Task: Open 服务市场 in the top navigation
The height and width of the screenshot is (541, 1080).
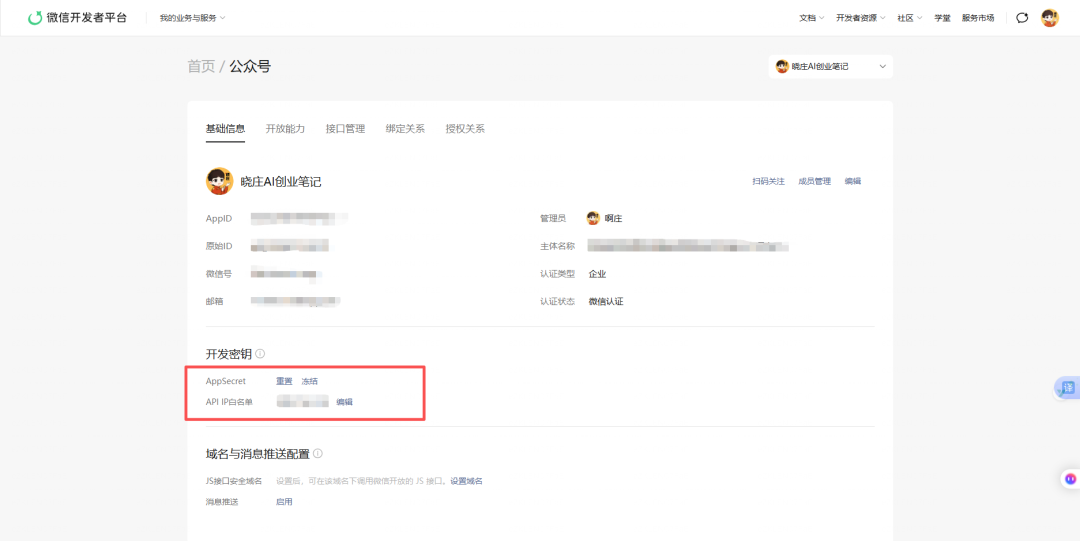Action: point(978,18)
